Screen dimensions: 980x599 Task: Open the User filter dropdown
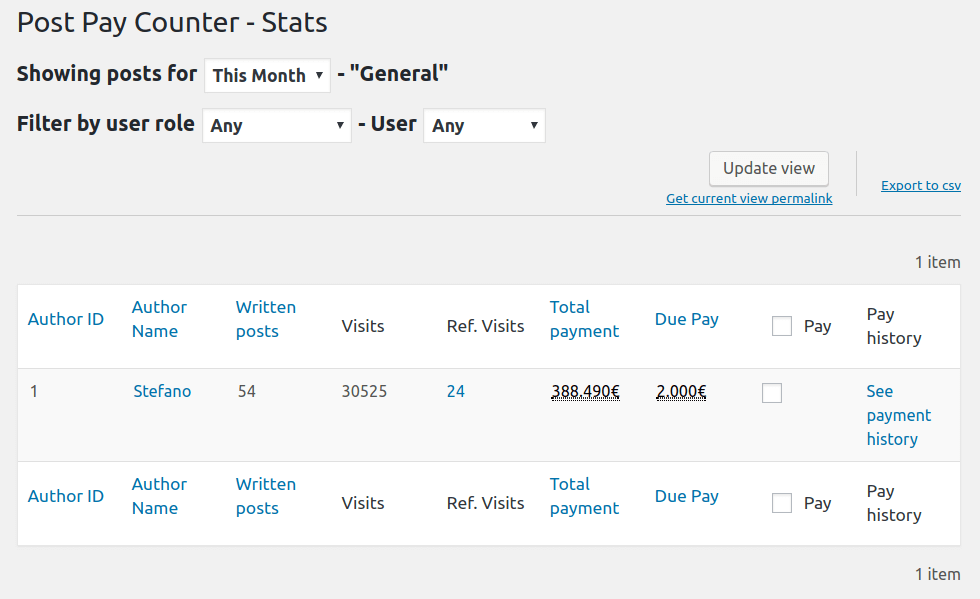tap(484, 126)
